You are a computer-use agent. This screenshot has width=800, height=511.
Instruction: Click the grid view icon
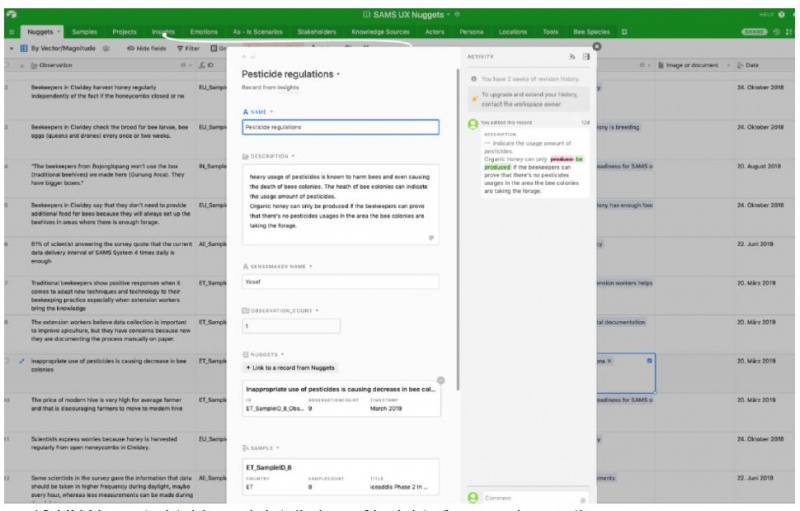click(x=23, y=48)
